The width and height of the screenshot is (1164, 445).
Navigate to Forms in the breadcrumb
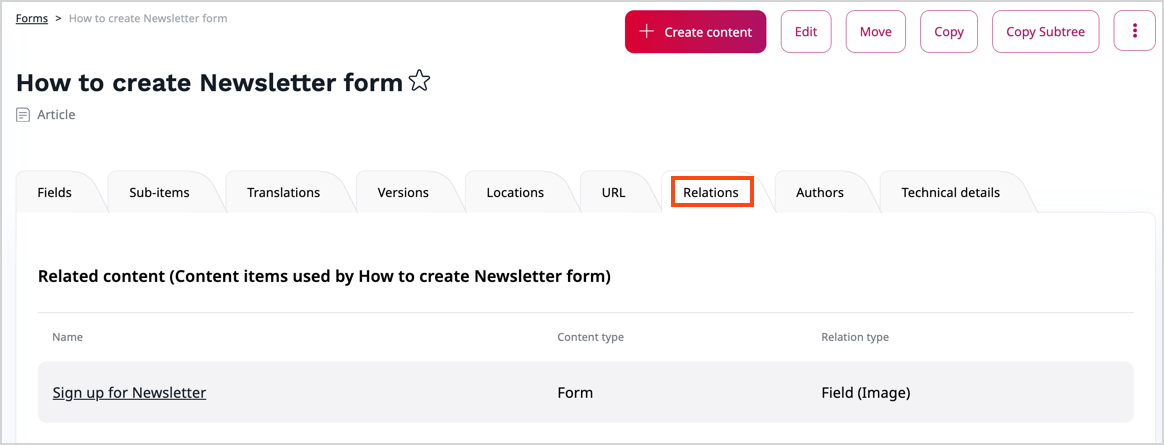(32, 18)
